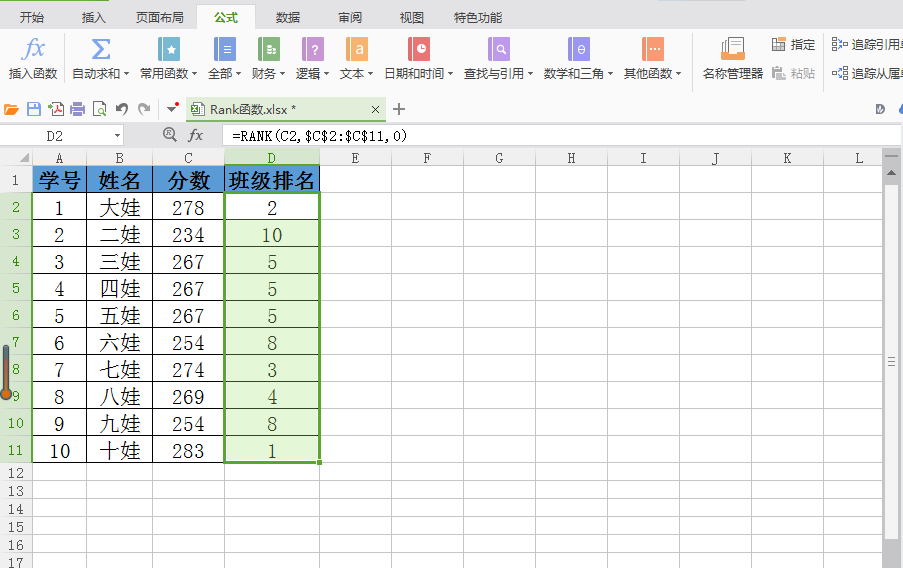Select the 学号 header cell
Image resolution: width=903 pixels, height=568 pixels.
click(x=59, y=180)
